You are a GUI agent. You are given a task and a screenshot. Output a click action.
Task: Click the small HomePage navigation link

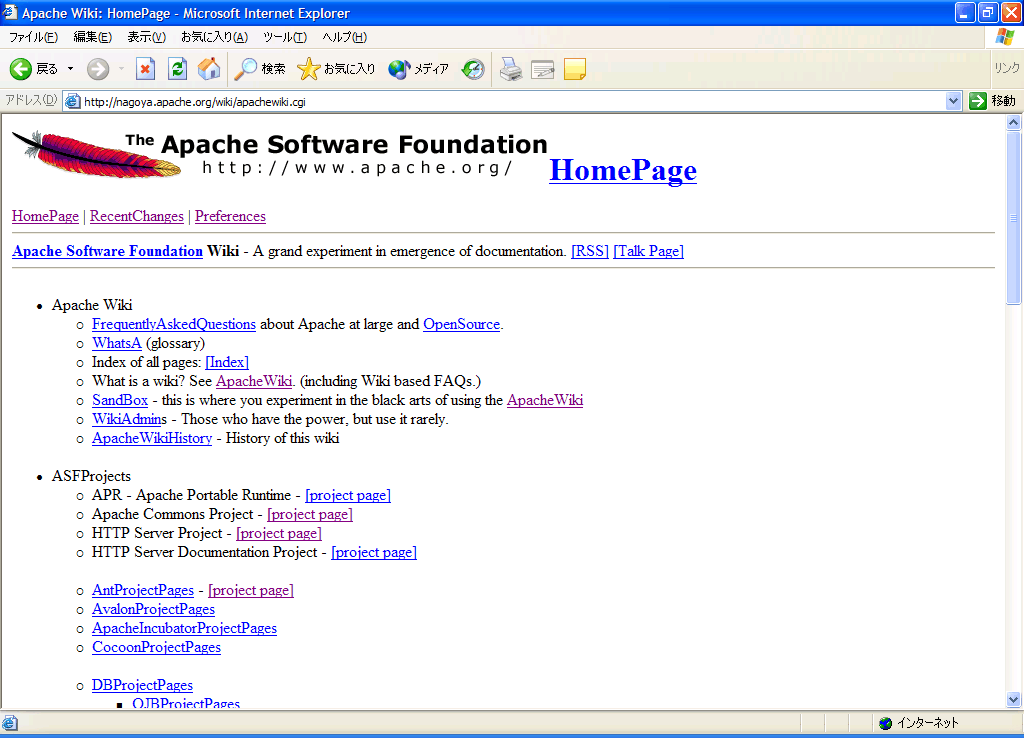(45, 216)
